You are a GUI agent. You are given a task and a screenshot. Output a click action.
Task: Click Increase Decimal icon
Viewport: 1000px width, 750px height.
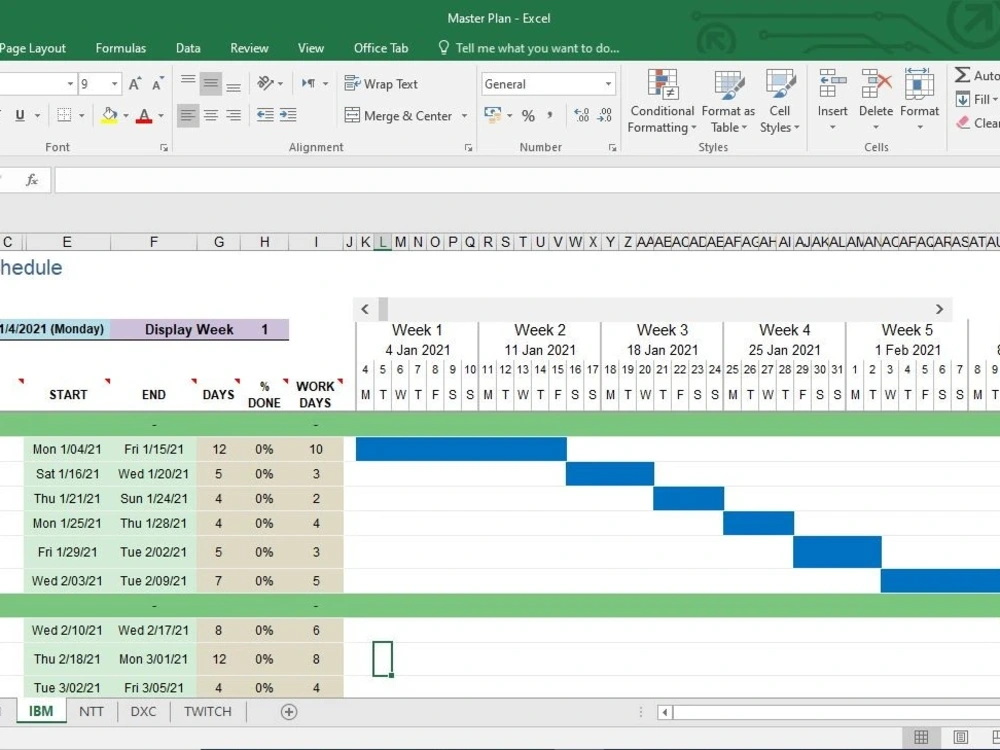(582, 115)
